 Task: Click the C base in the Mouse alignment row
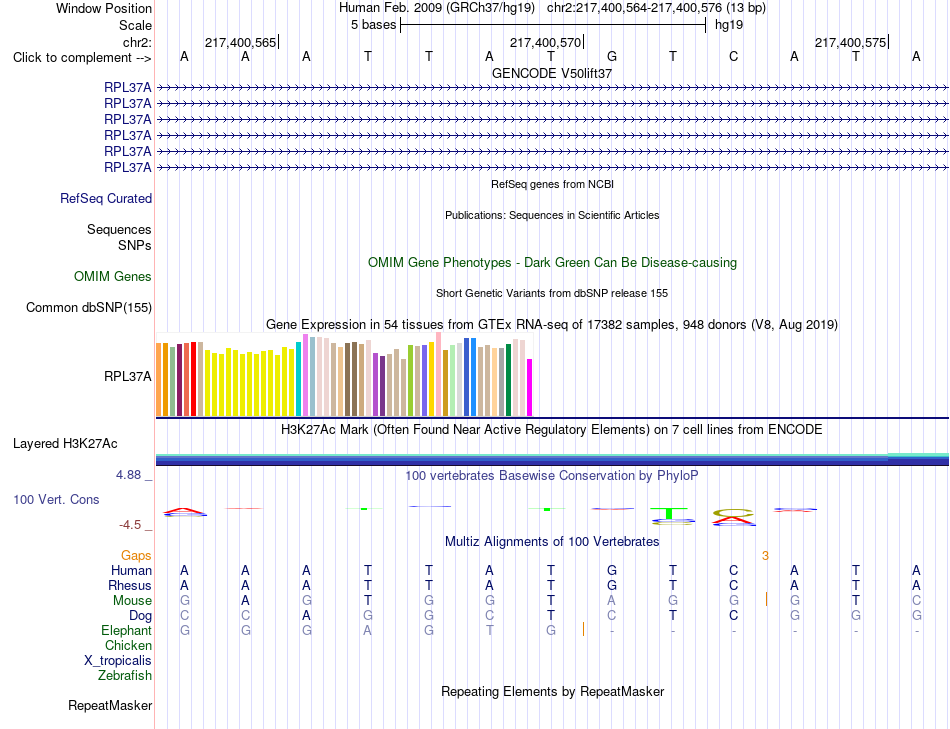[916, 601]
